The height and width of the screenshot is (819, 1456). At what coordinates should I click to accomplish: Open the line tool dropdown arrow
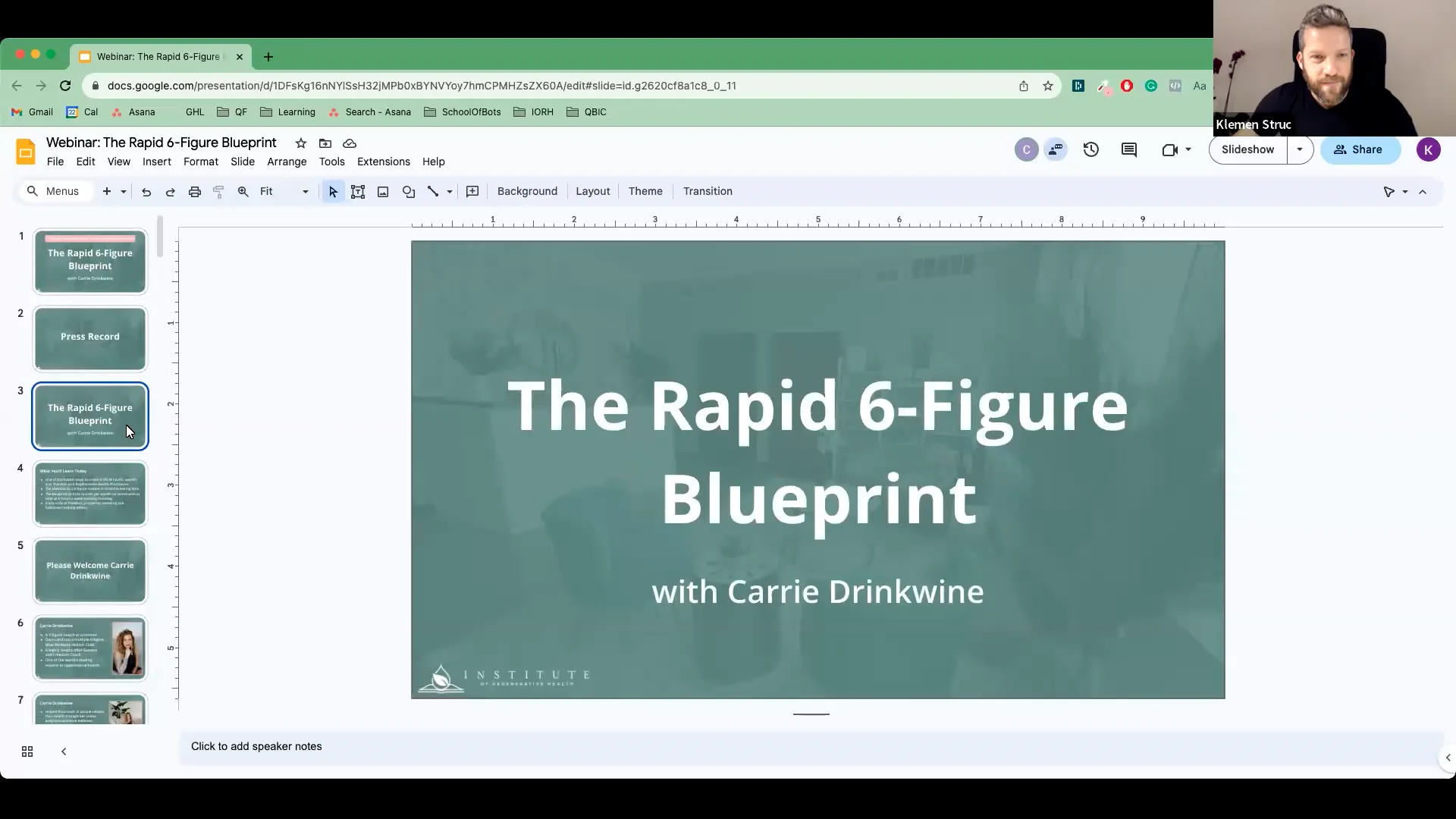pos(447,191)
